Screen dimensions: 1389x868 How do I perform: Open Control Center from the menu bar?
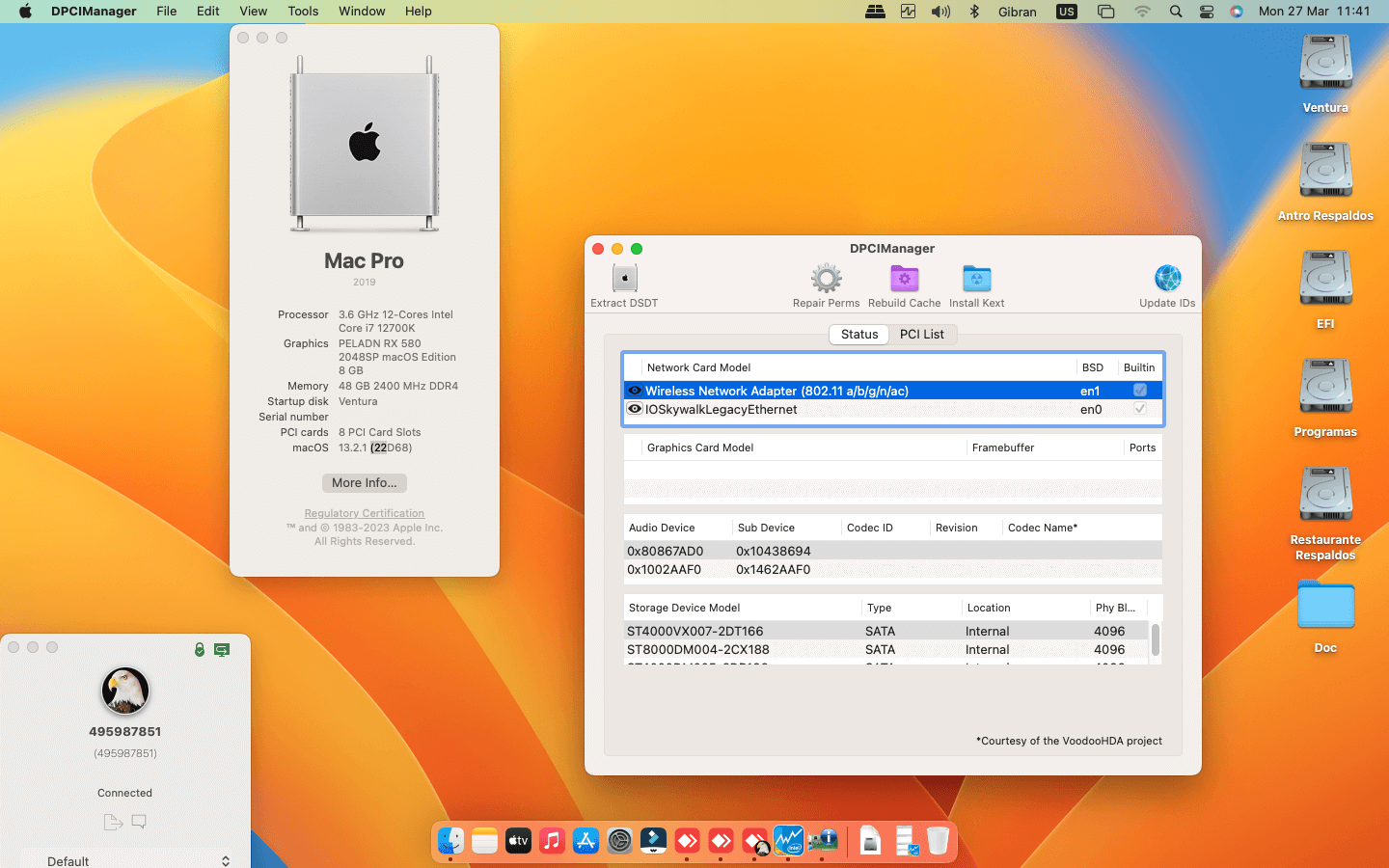pos(1207,12)
